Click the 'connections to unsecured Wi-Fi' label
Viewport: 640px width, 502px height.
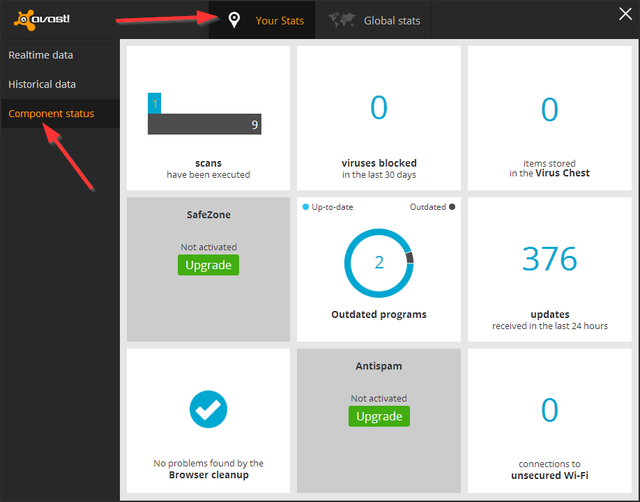click(549, 470)
